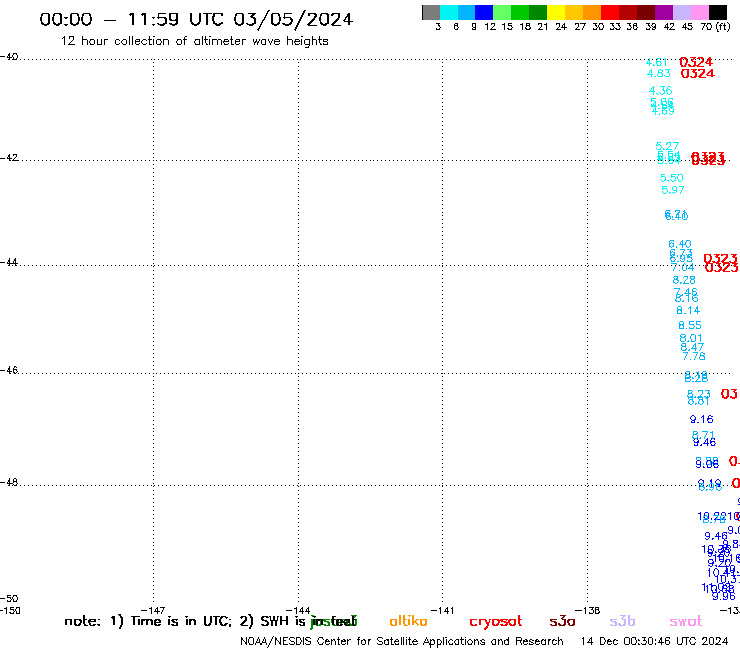Select the 'swot' legend label
This screenshot has width=740, height=650.
click(686, 622)
